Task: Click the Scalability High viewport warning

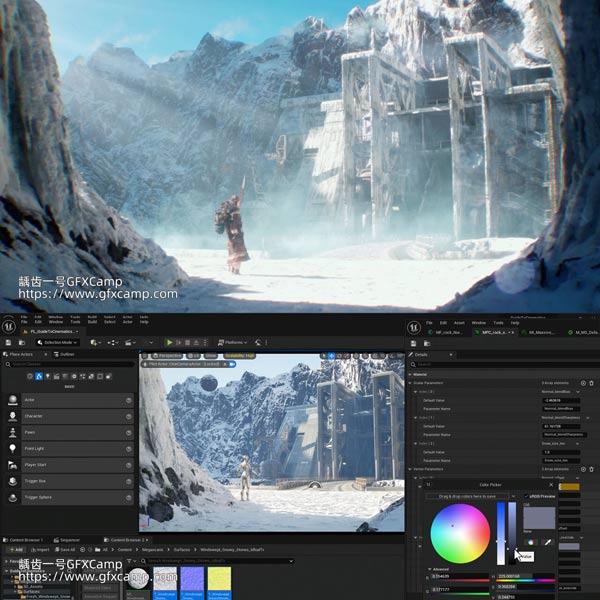Action: point(240,356)
